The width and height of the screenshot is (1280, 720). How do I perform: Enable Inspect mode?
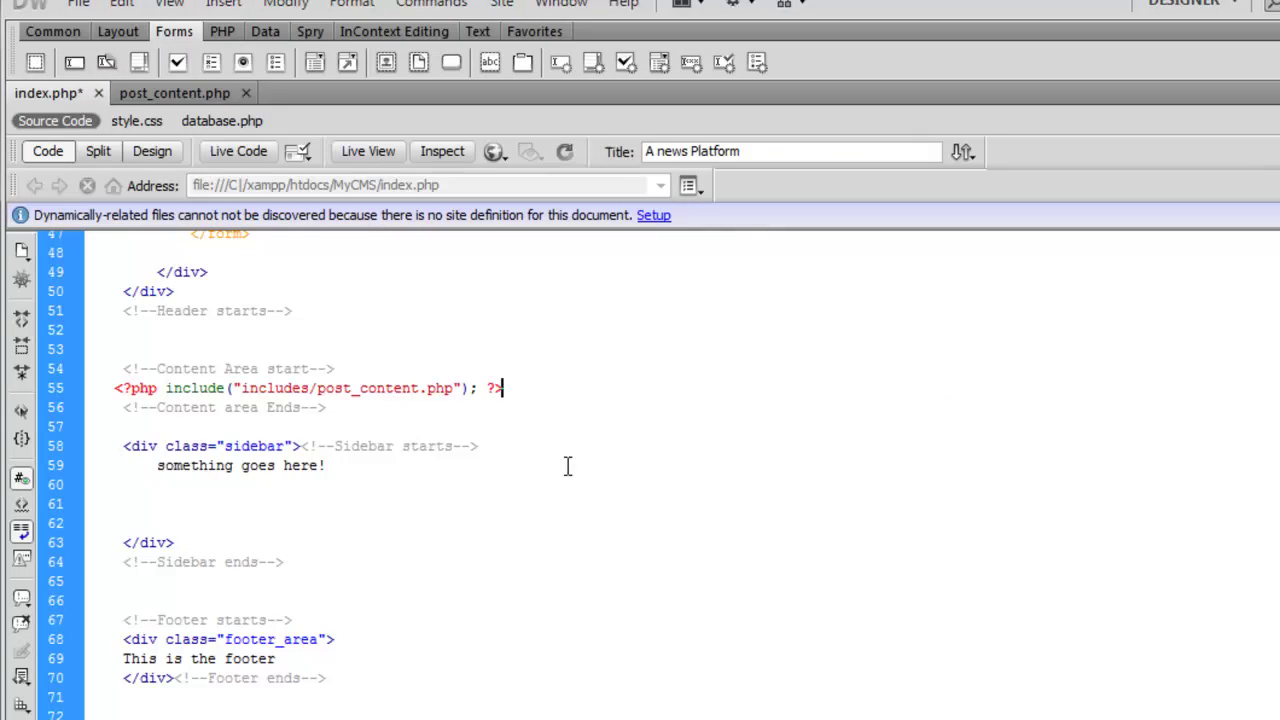[x=442, y=152]
